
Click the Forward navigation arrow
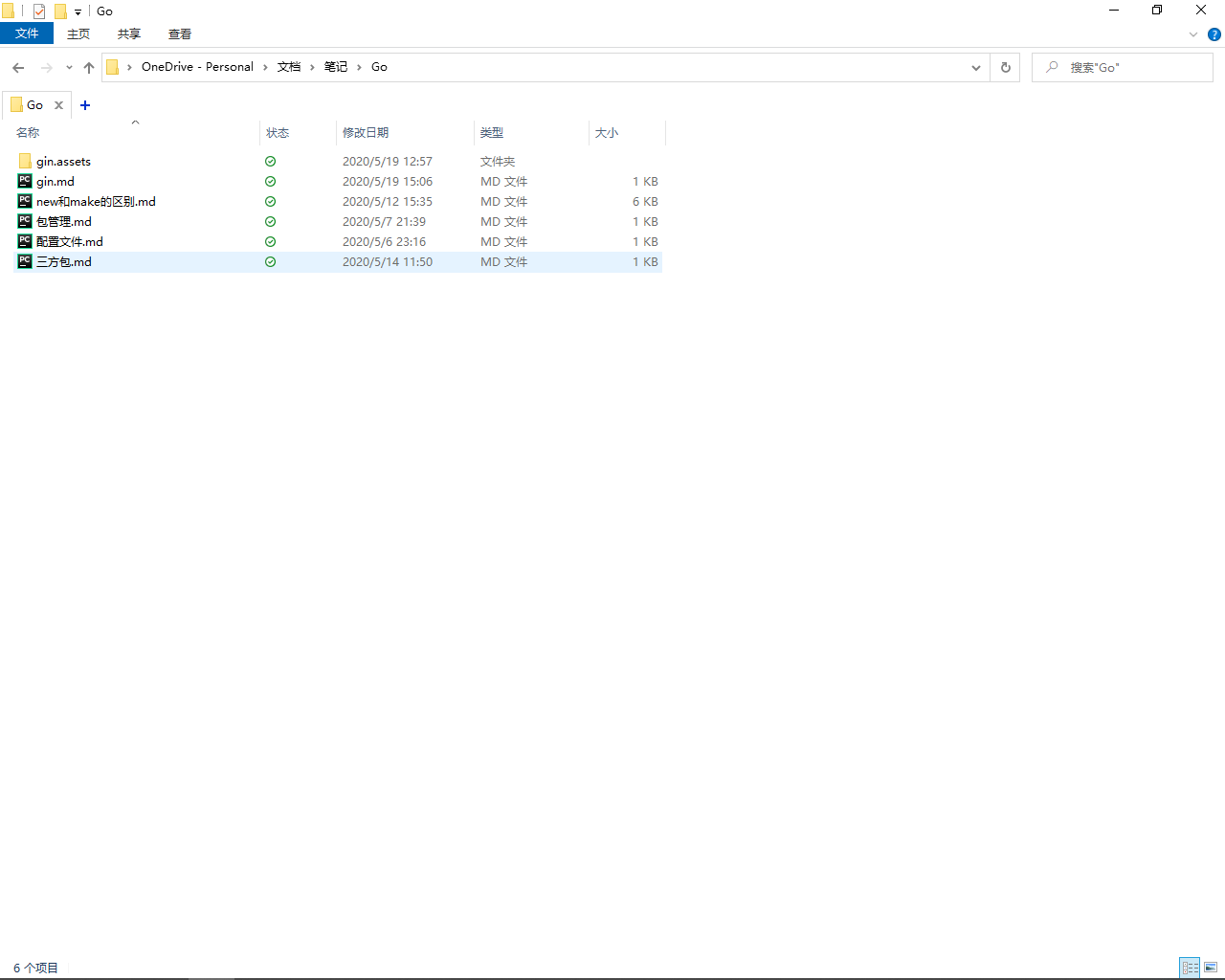pyautogui.click(x=46, y=67)
